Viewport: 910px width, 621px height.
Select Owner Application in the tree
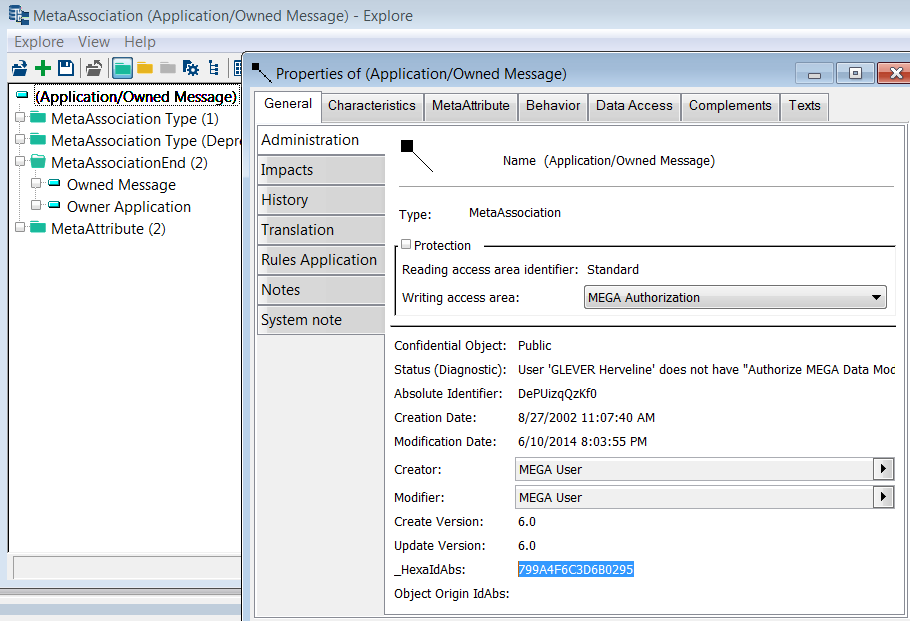click(128, 207)
